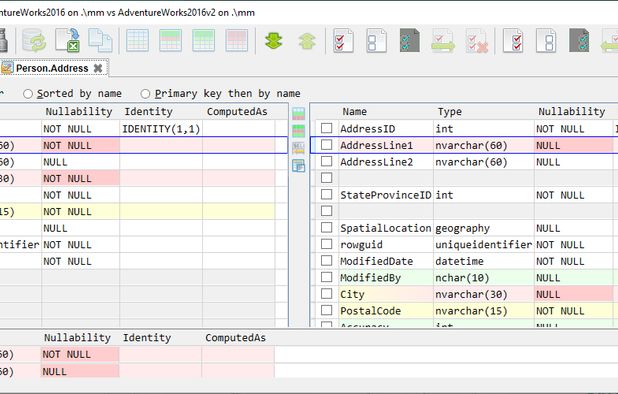Screen dimensions: 618x394
Task: Click the AddressLine2 name cell
Action: coord(386,162)
